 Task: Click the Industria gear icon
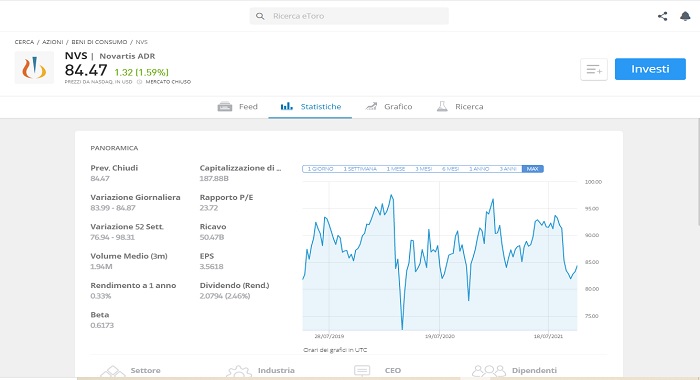coord(239,372)
